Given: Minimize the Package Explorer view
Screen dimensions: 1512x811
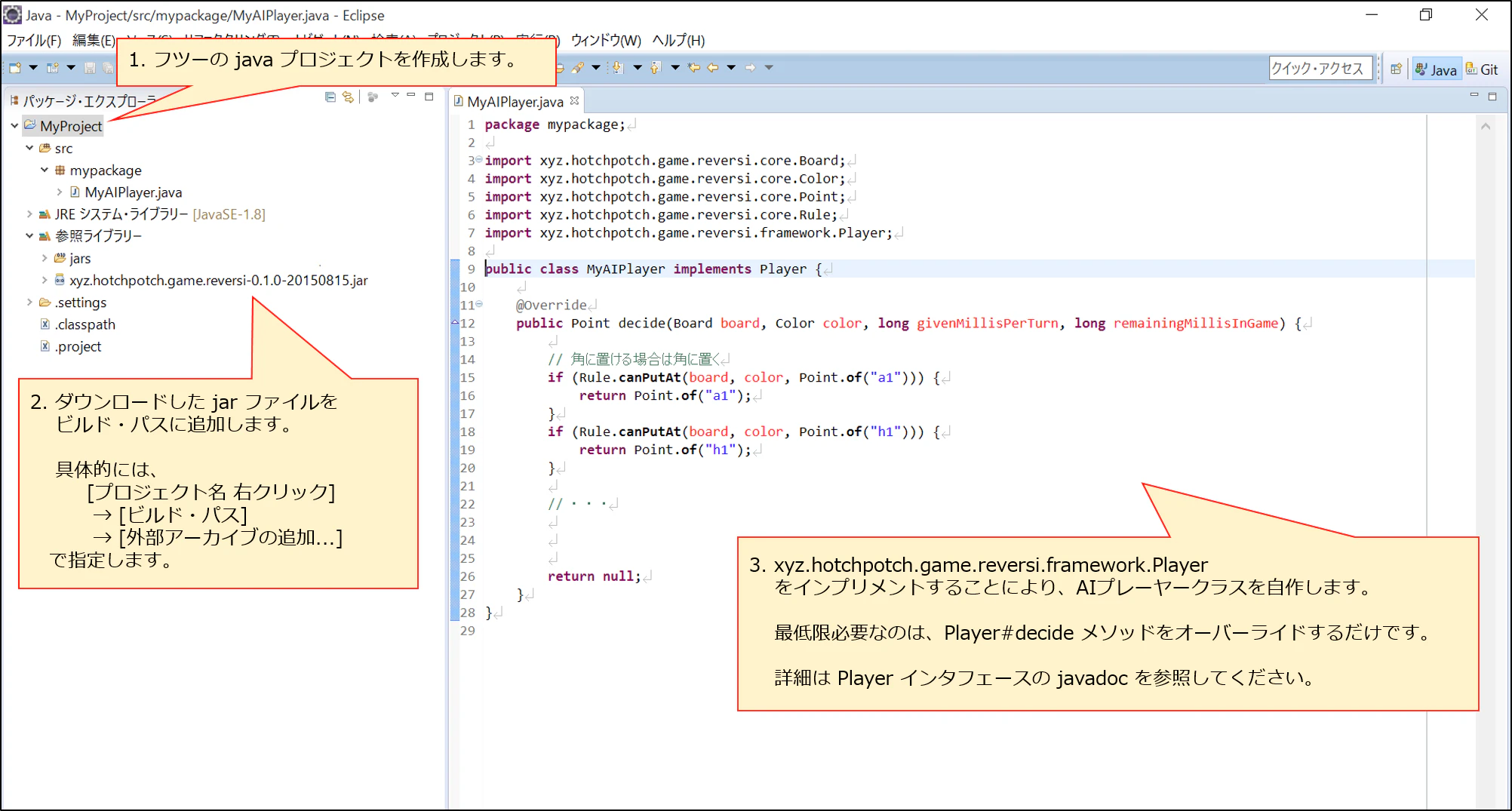Looking at the screenshot, I should [x=411, y=96].
